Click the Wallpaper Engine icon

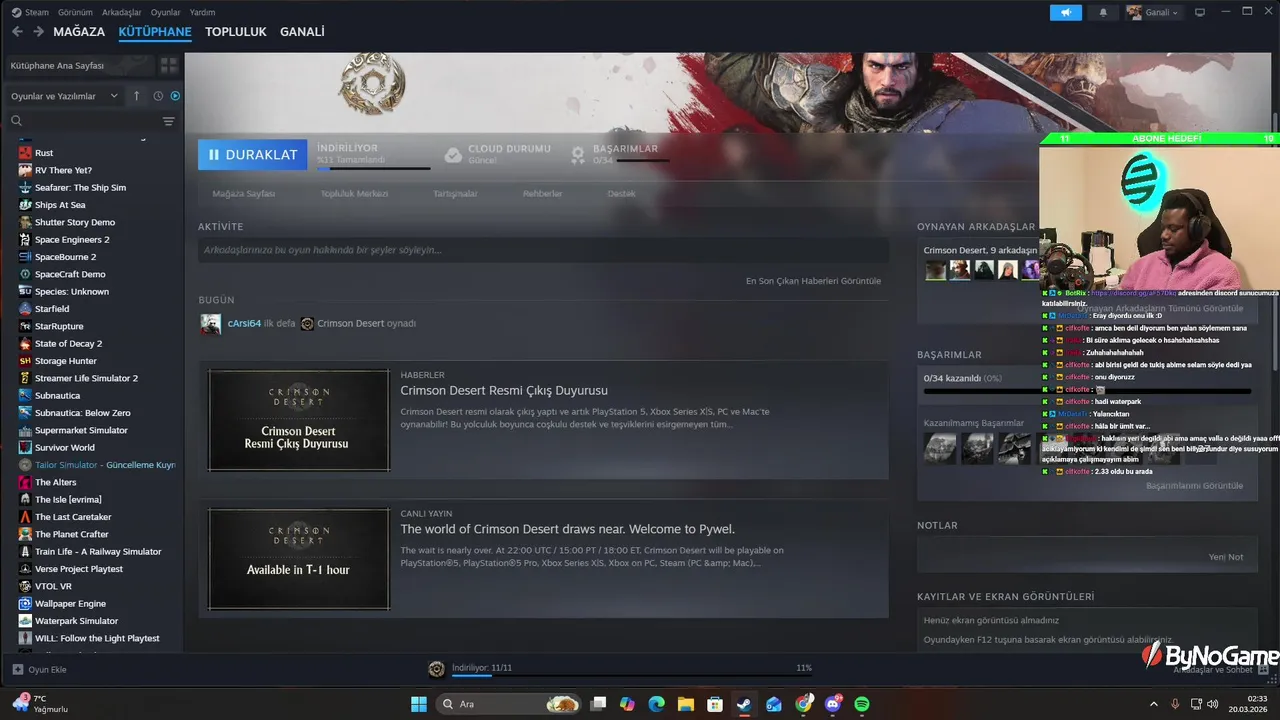pos(25,604)
